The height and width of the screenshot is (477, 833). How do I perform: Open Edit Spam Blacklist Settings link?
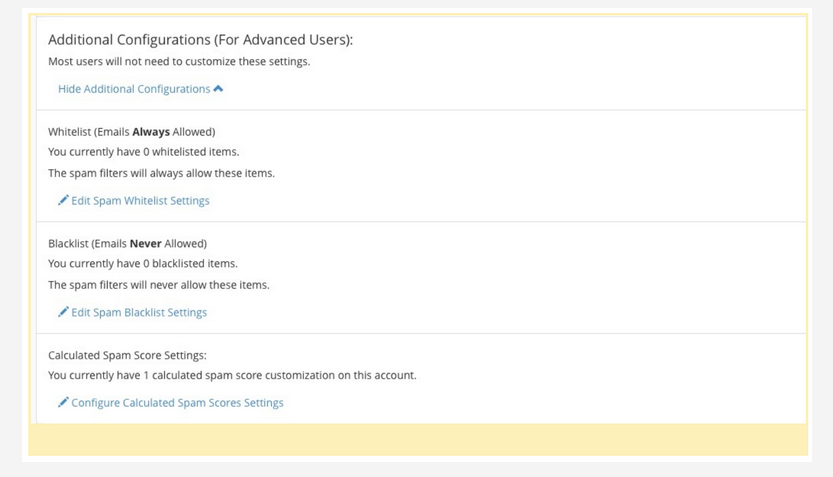click(139, 312)
